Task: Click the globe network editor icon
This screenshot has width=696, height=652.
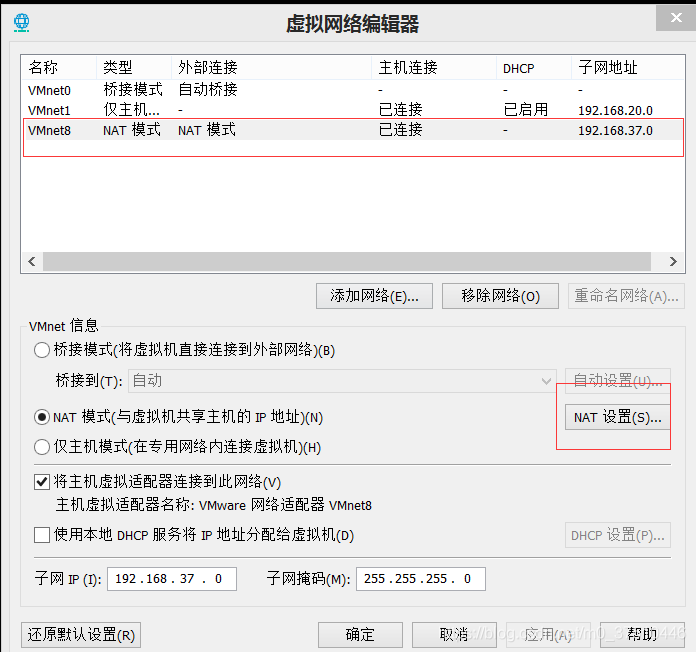Action: coord(21,22)
